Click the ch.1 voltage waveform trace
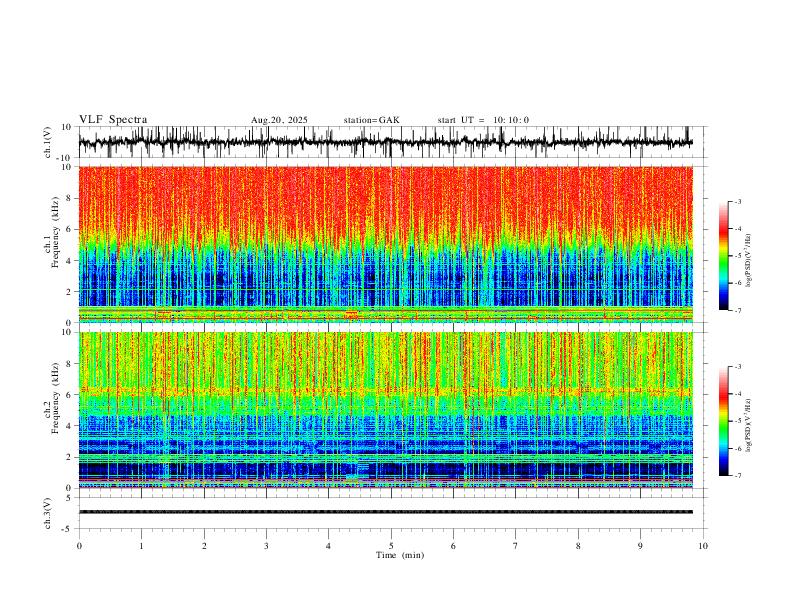Viewport: 792px width, 612px height. point(385,142)
